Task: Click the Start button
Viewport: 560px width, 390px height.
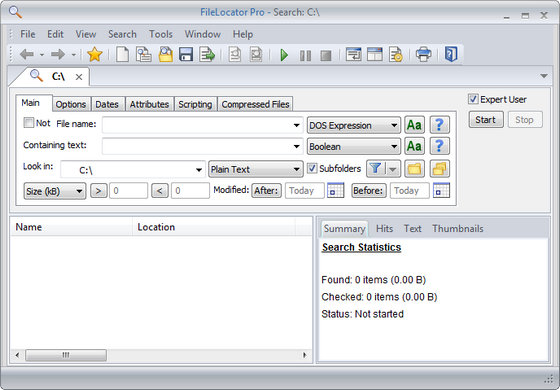Action: tap(486, 120)
